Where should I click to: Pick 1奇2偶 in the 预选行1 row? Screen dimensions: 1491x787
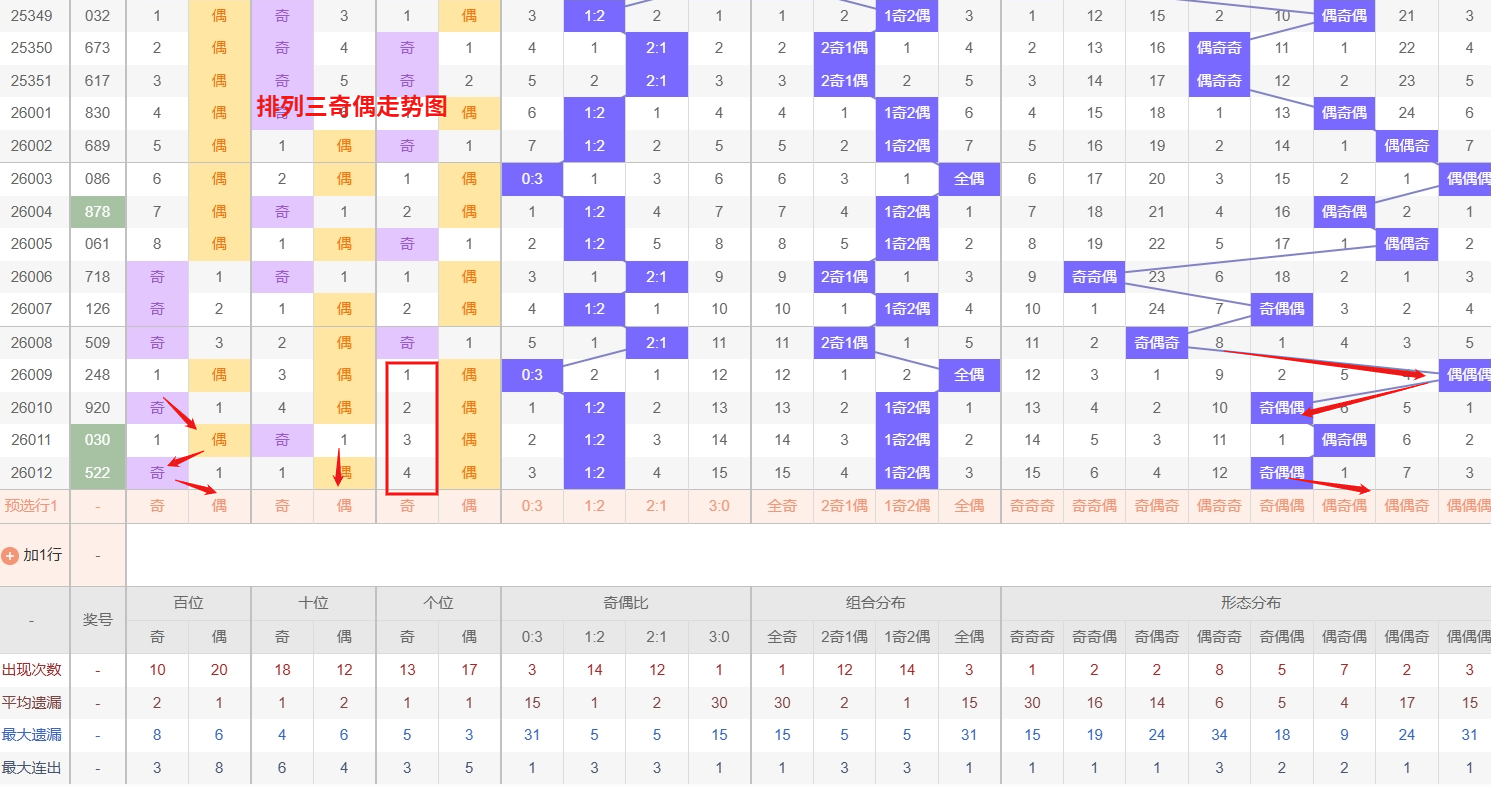click(x=907, y=506)
